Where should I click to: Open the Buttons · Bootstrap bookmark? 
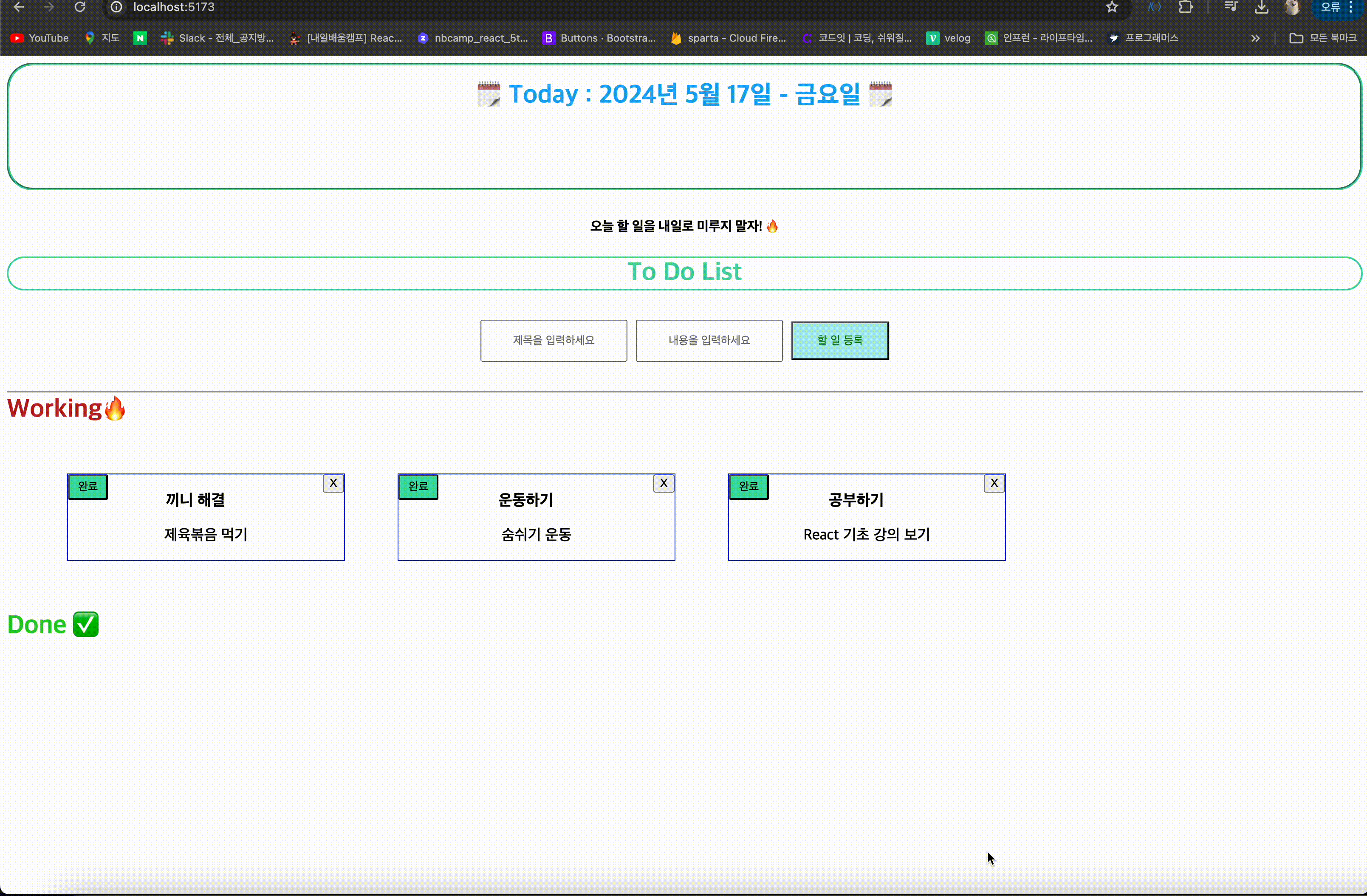click(x=599, y=38)
